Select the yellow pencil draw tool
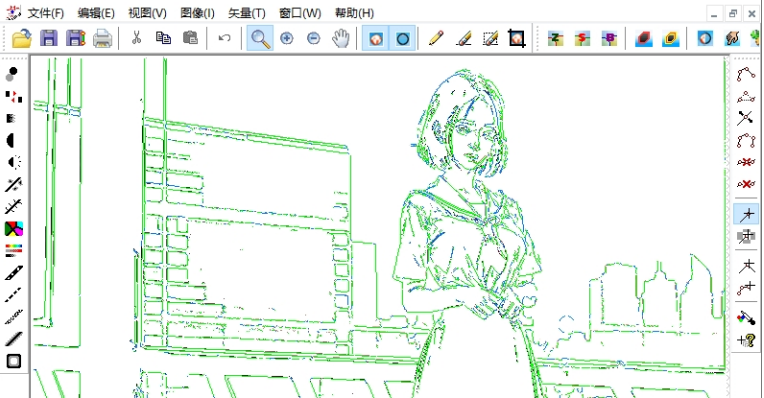 [x=436, y=38]
